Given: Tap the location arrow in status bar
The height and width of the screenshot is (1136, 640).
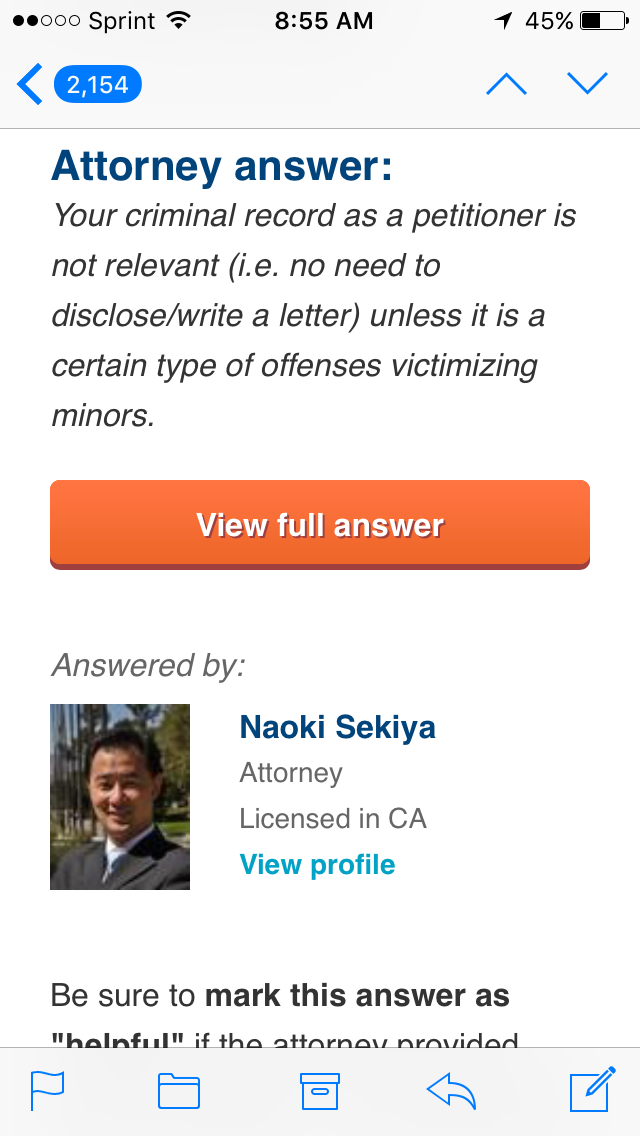Looking at the screenshot, I should tap(503, 21).
